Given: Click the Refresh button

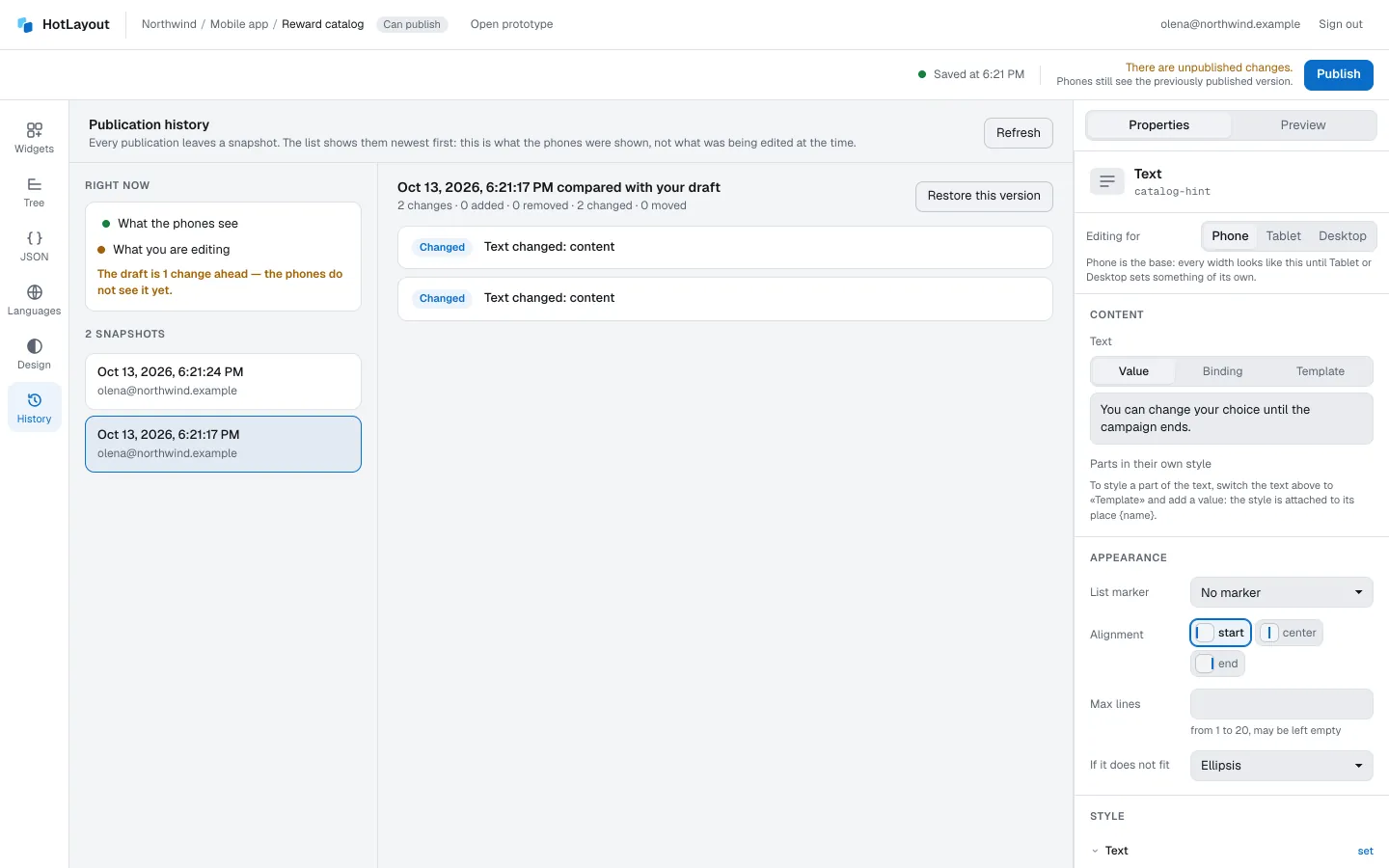Looking at the screenshot, I should [1018, 133].
